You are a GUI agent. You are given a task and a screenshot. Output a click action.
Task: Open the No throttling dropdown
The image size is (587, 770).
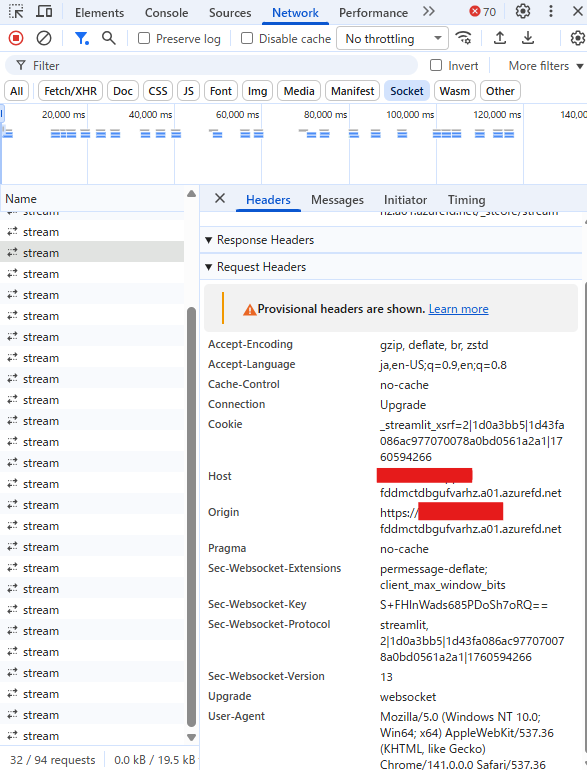point(392,38)
